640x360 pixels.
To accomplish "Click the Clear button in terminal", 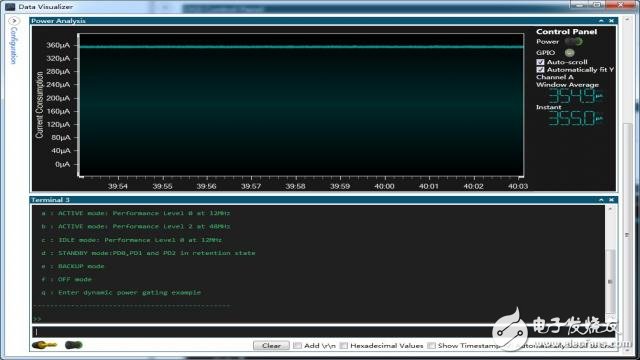I will tap(271, 345).
